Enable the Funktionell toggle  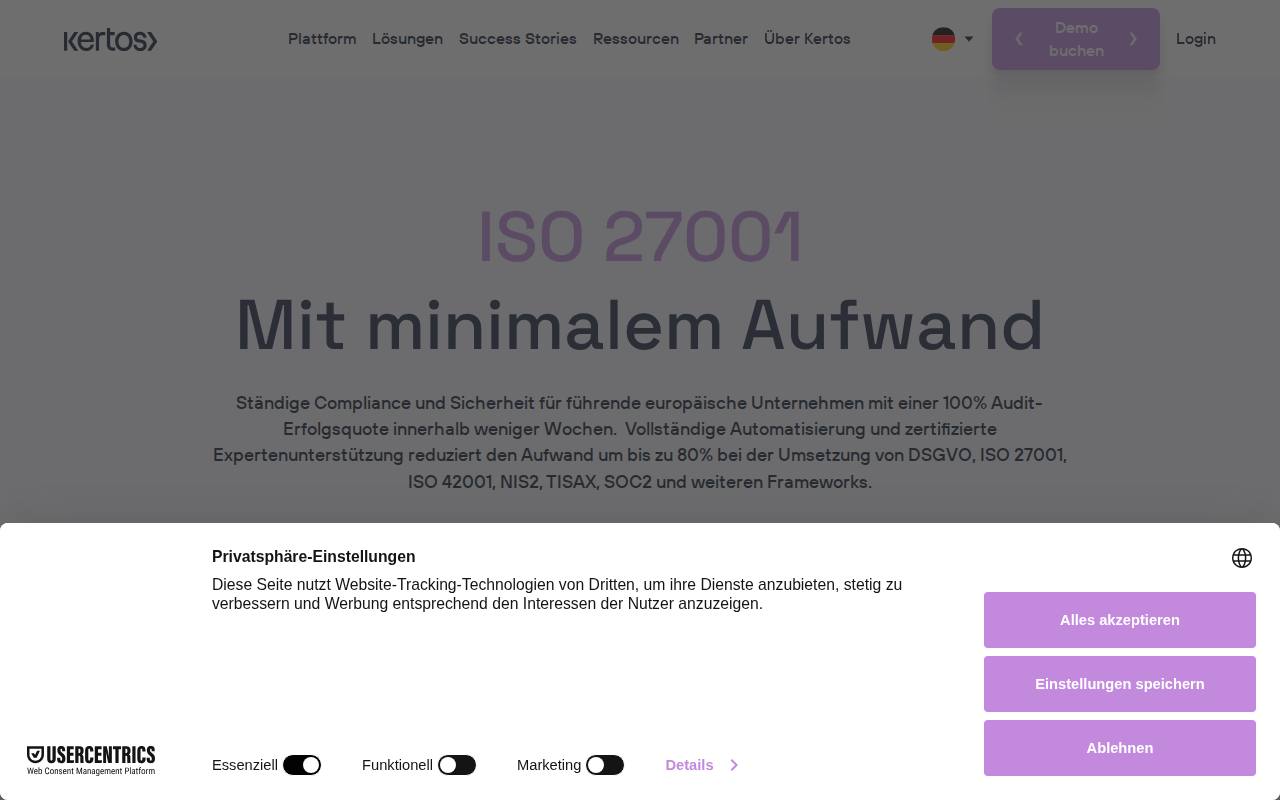[457, 765]
